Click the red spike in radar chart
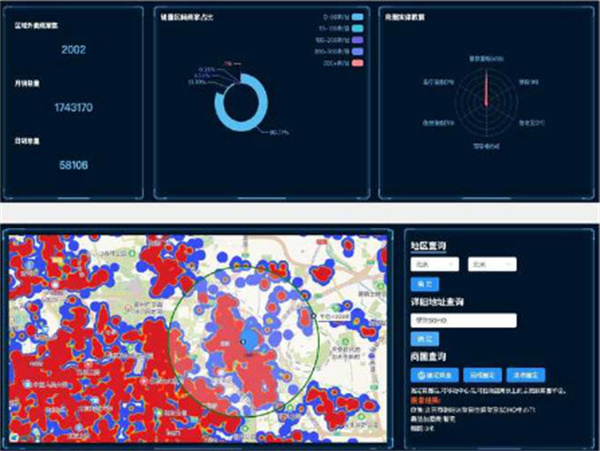This screenshot has width=600, height=451. click(x=486, y=92)
